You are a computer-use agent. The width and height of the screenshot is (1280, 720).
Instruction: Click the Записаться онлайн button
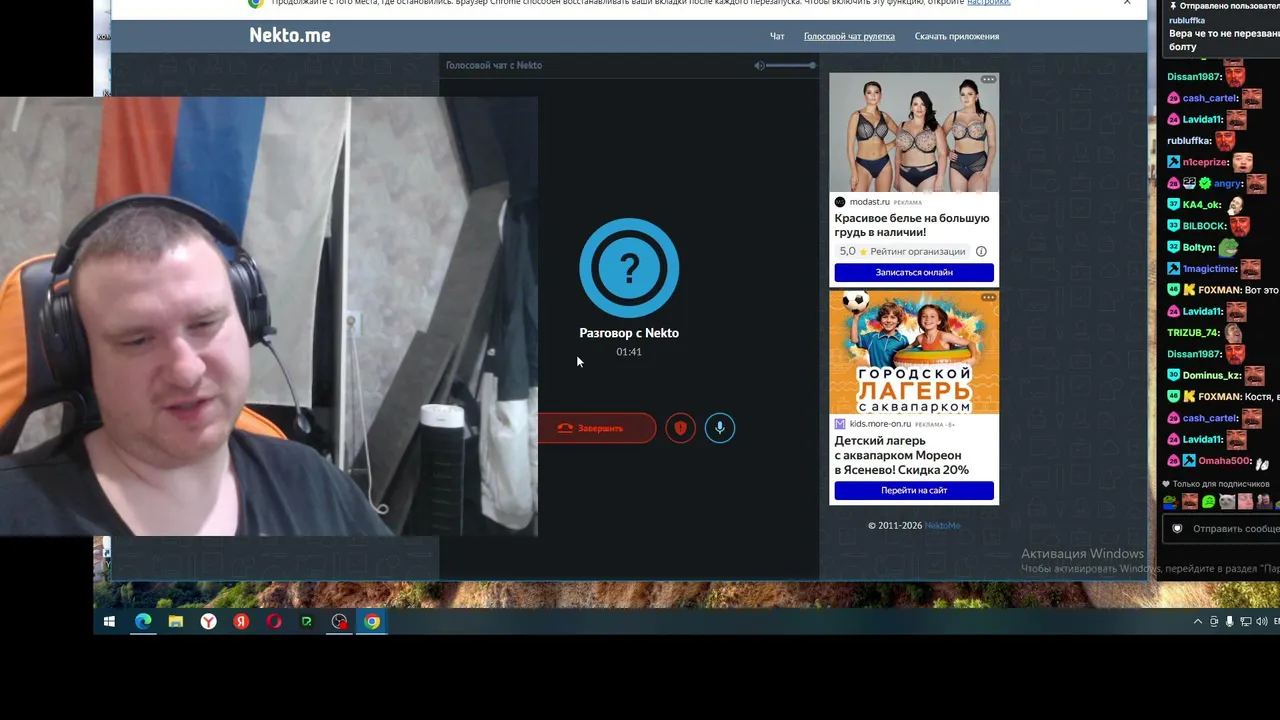914,272
